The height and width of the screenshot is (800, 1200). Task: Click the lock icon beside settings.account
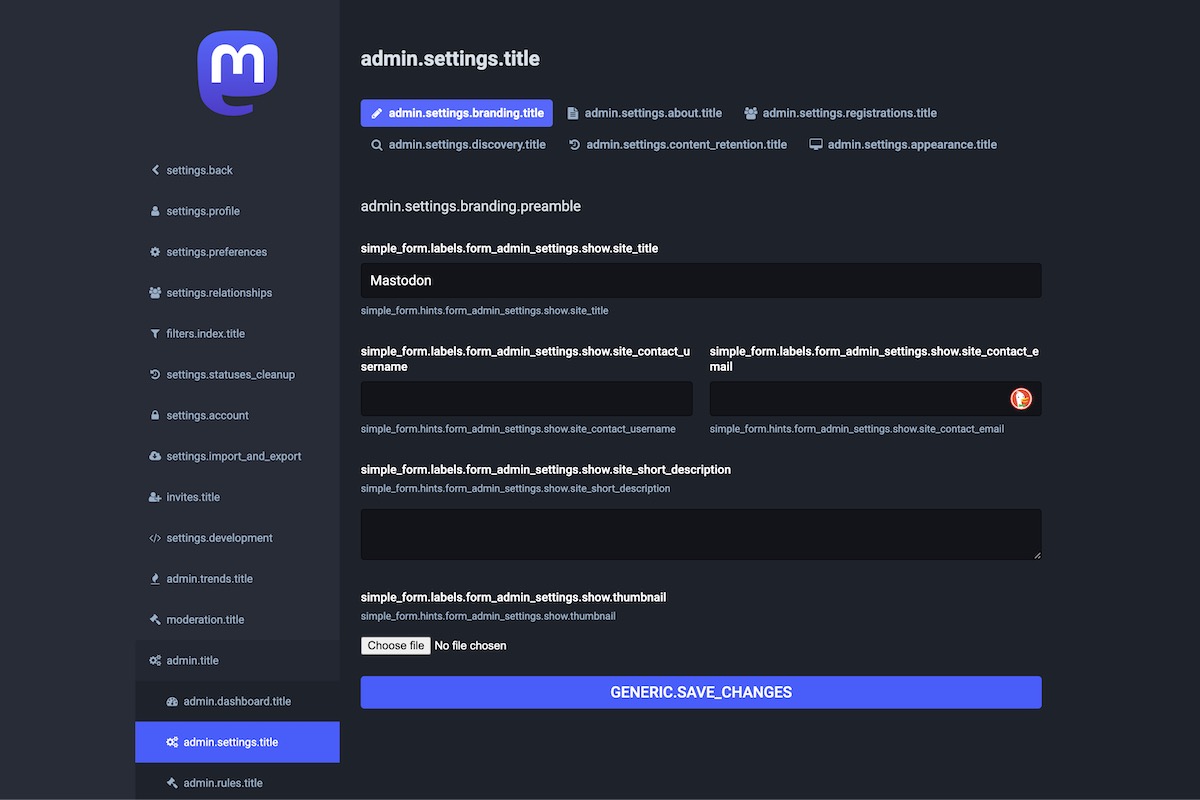(x=155, y=416)
